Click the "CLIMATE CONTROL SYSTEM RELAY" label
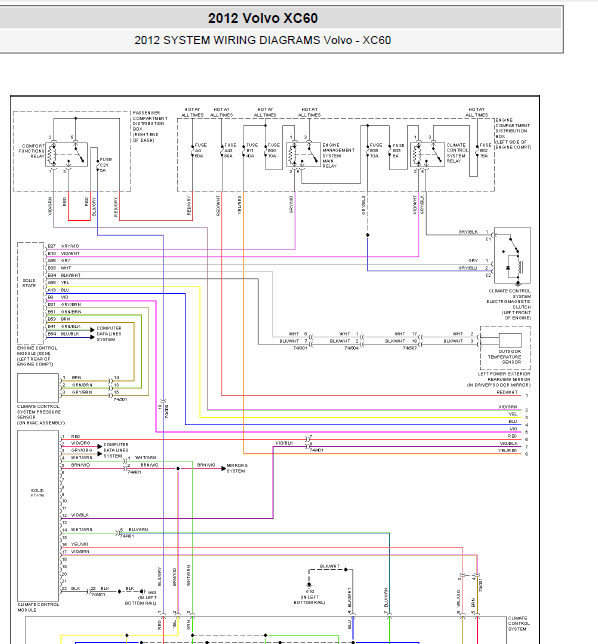This screenshot has width=598, height=644. point(457,153)
